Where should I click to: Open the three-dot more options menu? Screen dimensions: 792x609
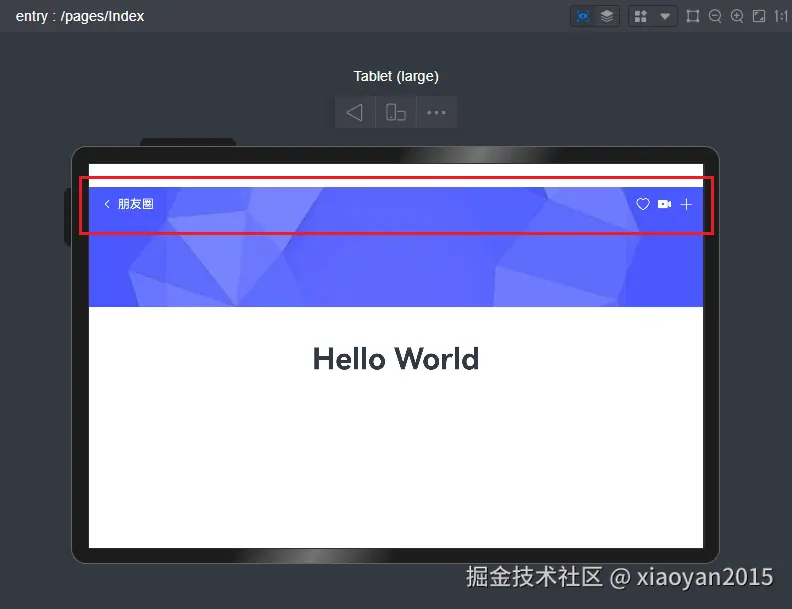[436, 112]
